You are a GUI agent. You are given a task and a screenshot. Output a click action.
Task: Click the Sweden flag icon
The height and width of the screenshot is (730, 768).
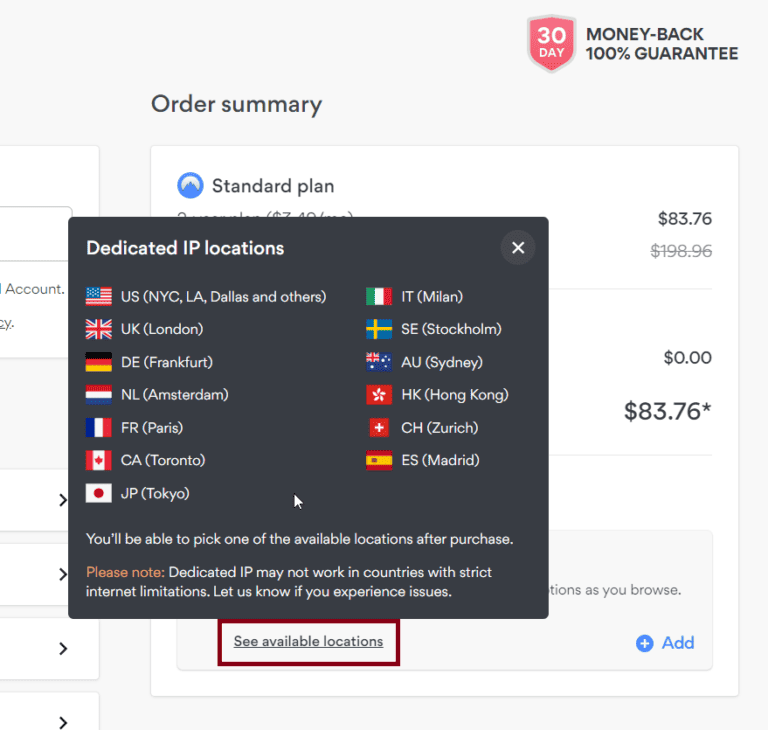pos(378,329)
